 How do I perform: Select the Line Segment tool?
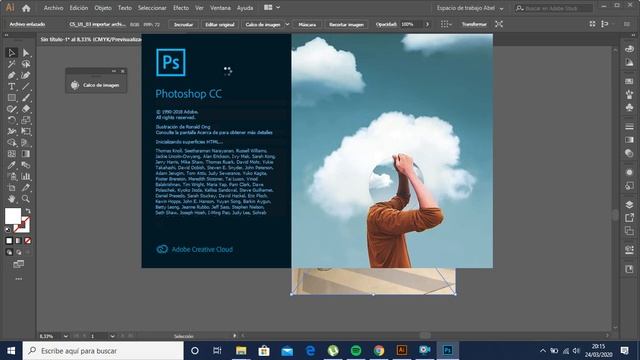point(26,87)
